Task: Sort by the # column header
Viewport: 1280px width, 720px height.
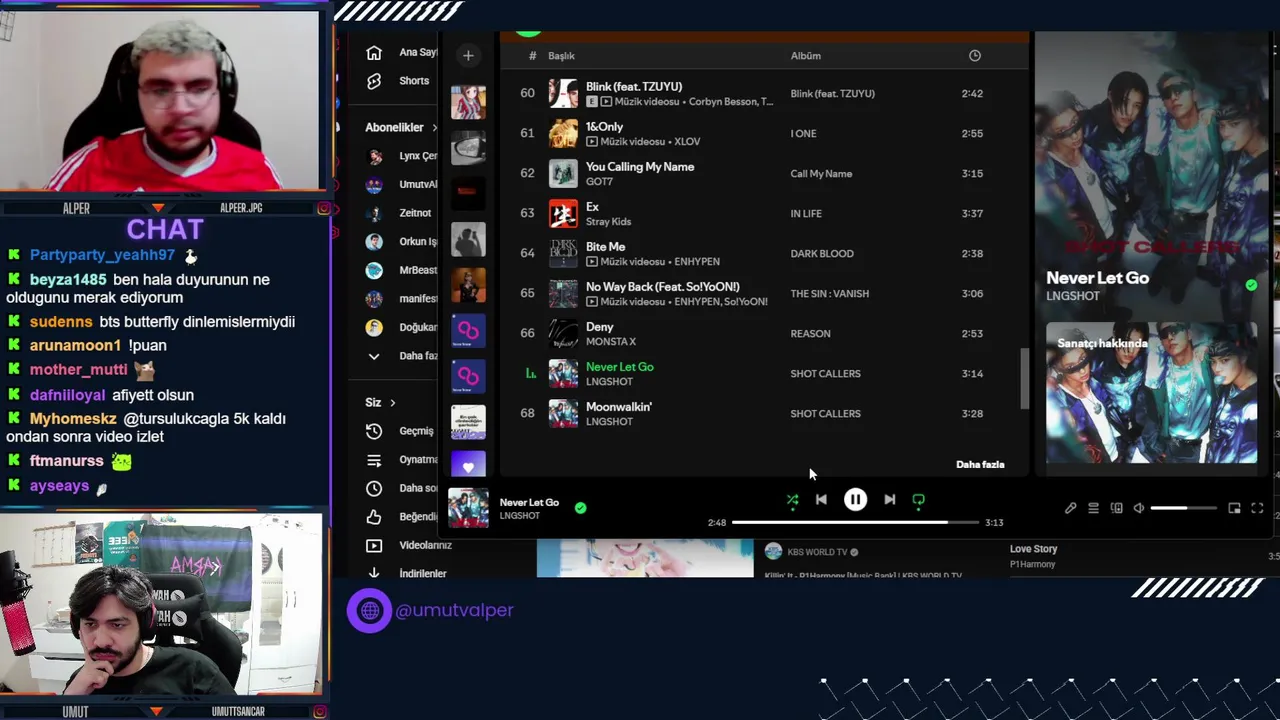Action: coord(532,56)
